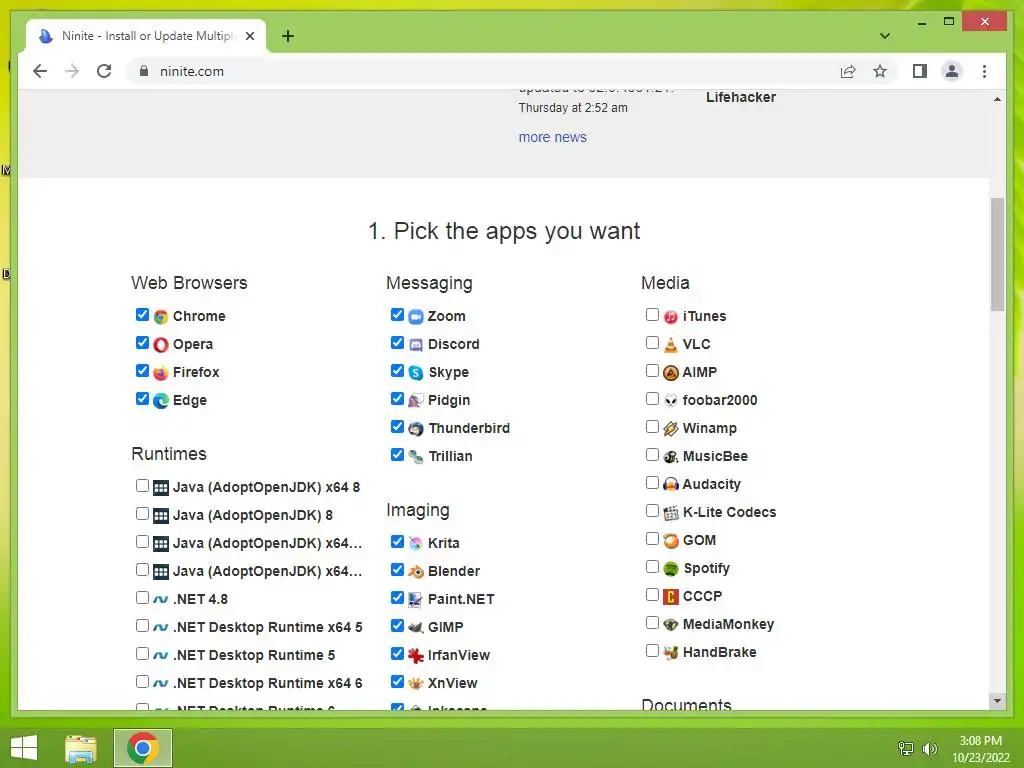Toggle the Chrome side panel
1024x768 pixels.
pyautogui.click(x=920, y=71)
